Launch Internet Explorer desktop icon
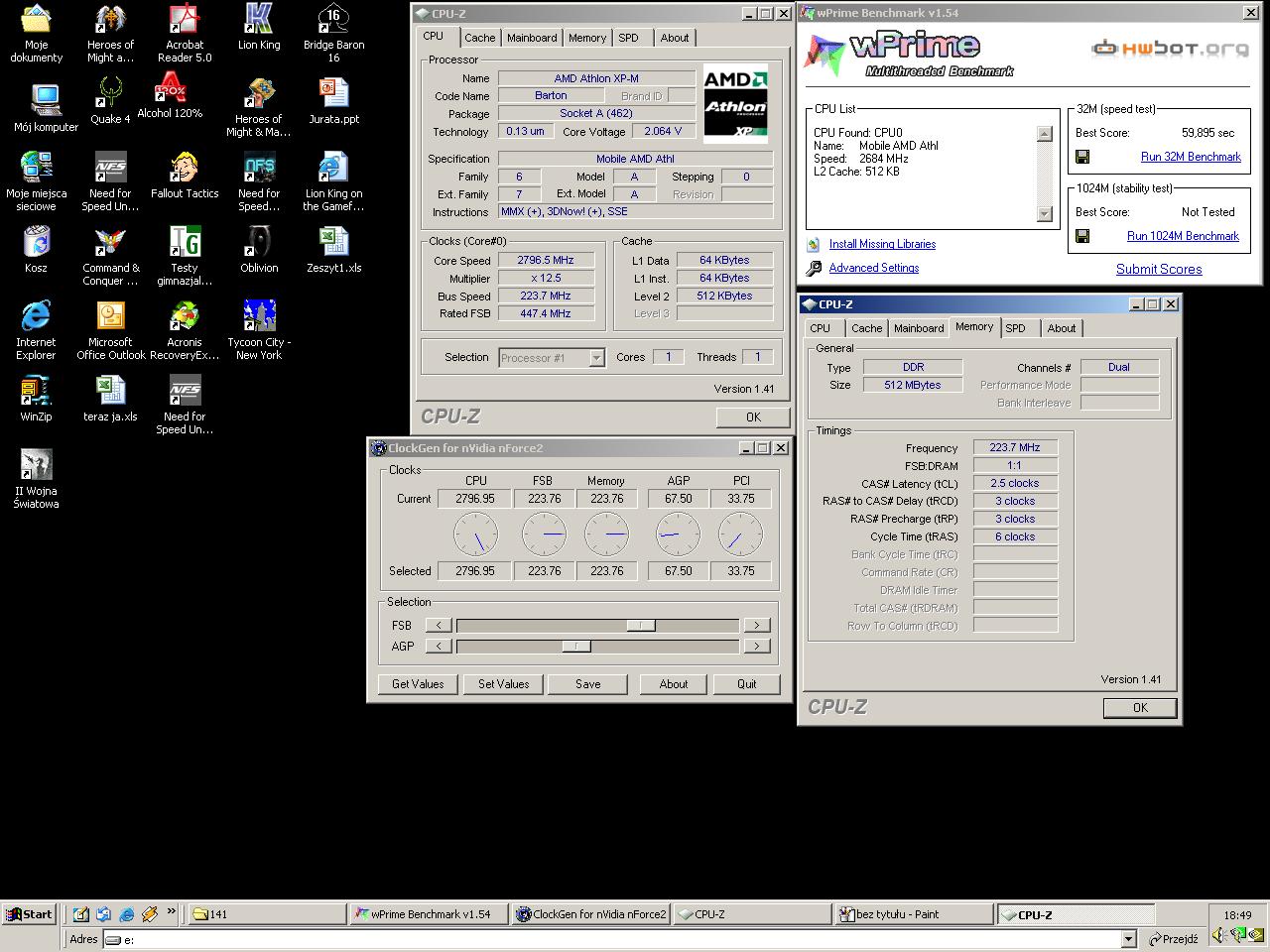 (x=36, y=330)
